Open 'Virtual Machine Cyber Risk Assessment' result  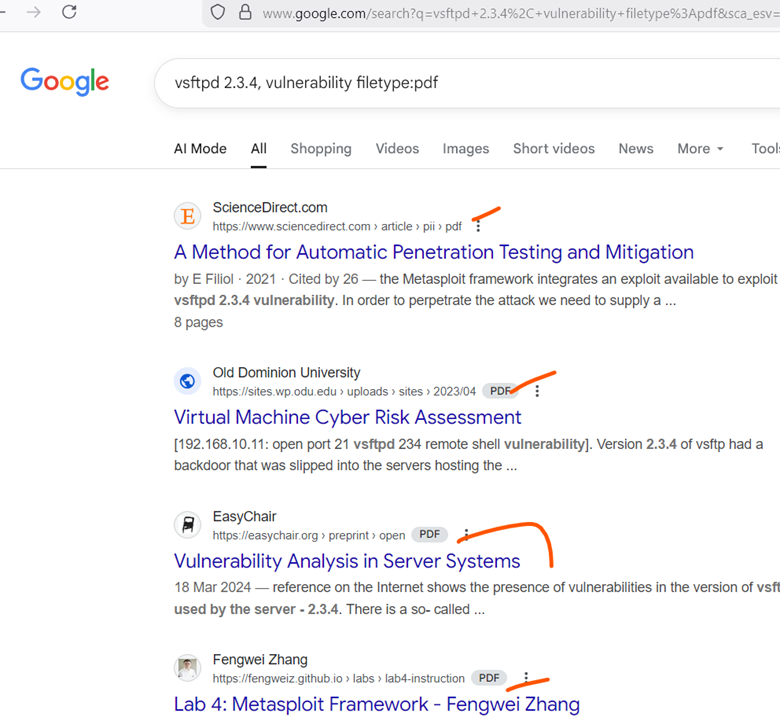pos(347,417)
